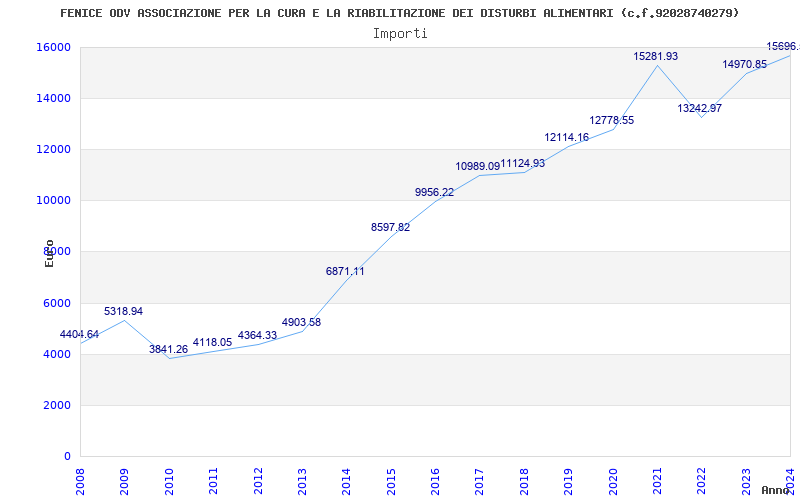Click x-axis year label 2020
This screenshot has width=800, height=500.
(x=613, y=482)
